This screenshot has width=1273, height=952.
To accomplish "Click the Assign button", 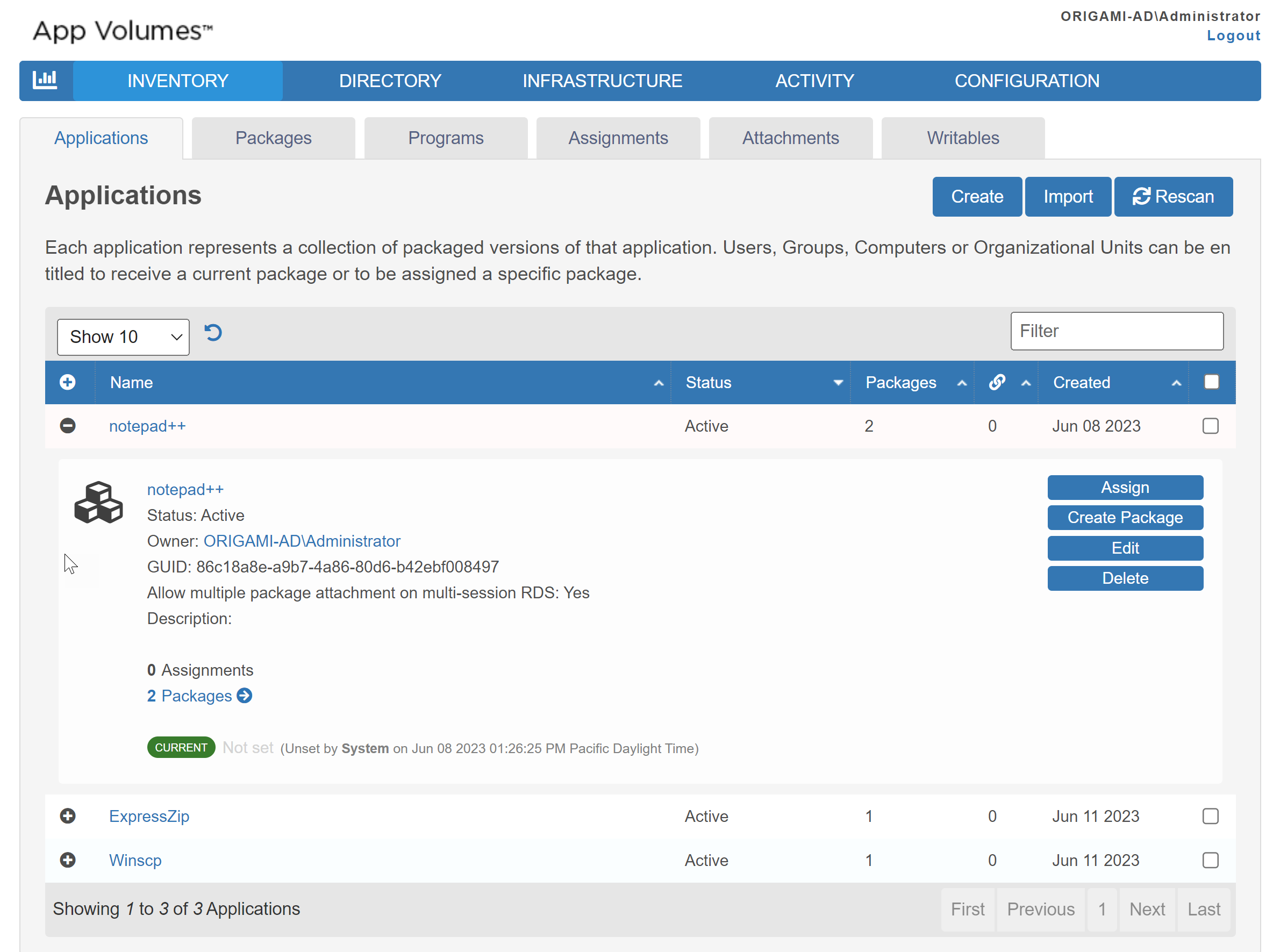I will (x=1125, y=488).
